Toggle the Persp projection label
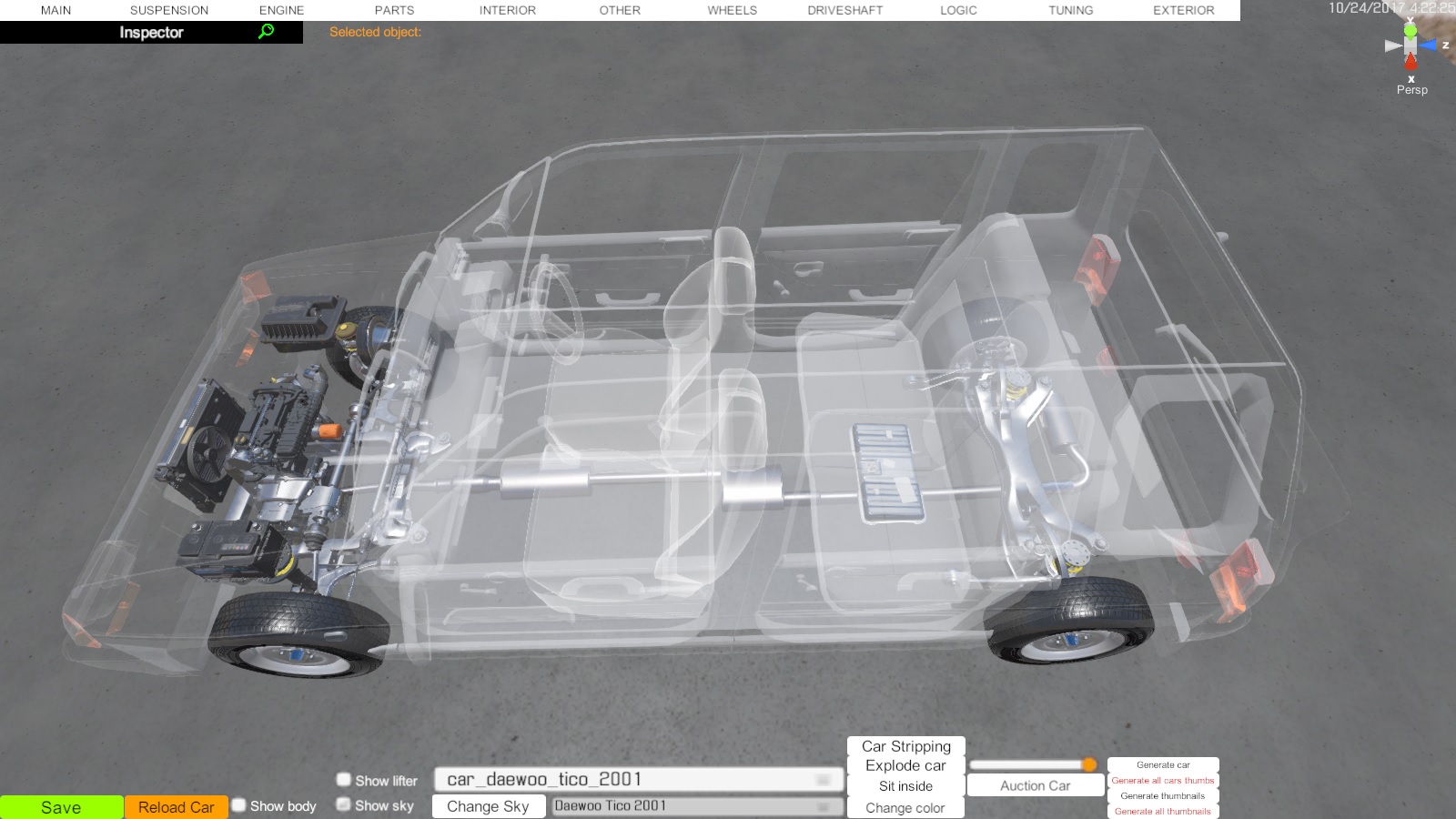 pyautogui.click(x=1412, y=90)
